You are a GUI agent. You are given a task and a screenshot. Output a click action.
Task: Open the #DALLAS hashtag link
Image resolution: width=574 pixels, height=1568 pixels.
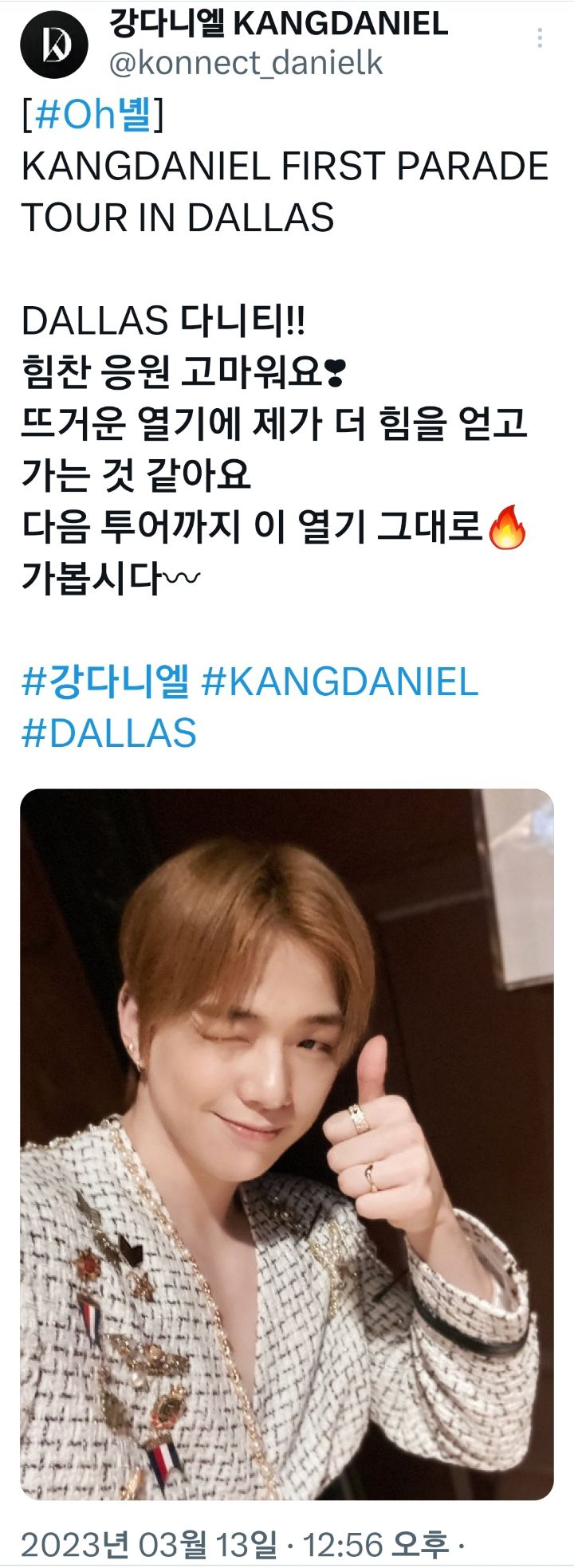pos(109,733)
